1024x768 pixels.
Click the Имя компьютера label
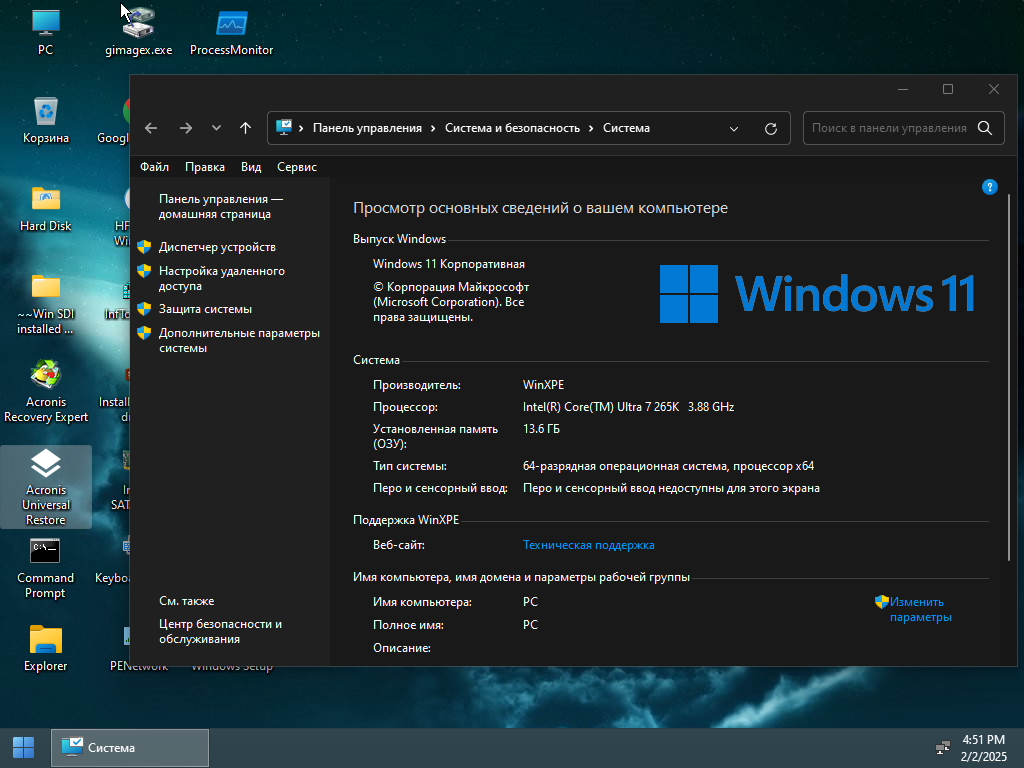tap(422, 602)
